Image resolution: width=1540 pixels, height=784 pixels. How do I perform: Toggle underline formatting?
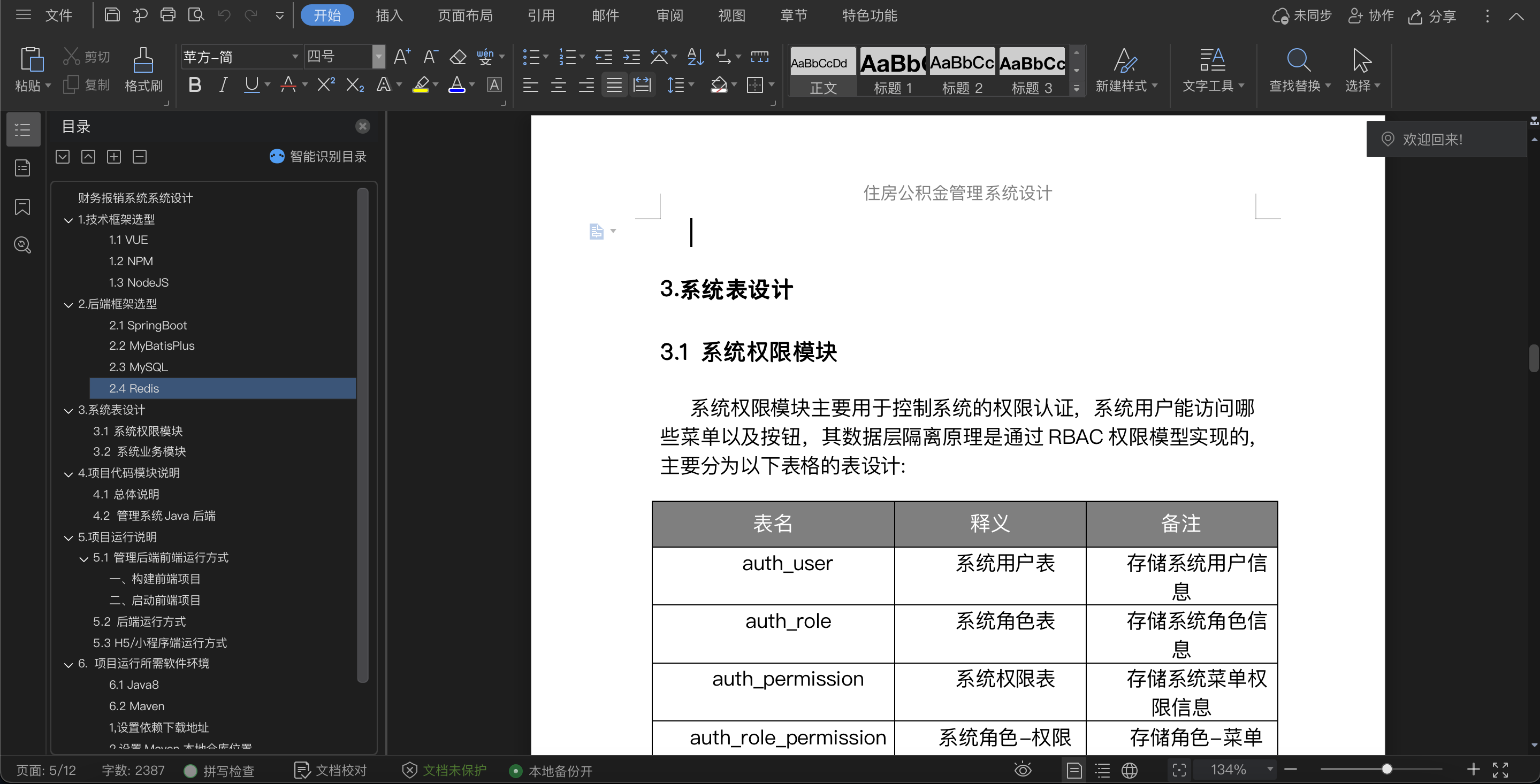(x=251, y=85)
